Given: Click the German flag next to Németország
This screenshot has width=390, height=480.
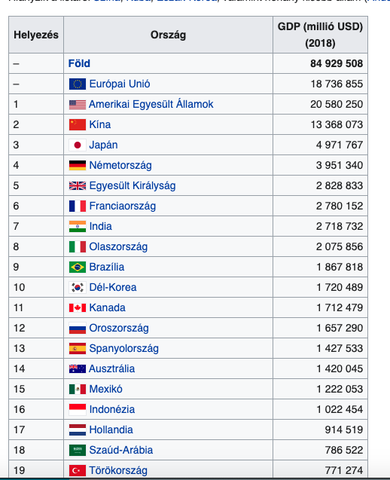Looking at the screenshot, I should [77, 165].
